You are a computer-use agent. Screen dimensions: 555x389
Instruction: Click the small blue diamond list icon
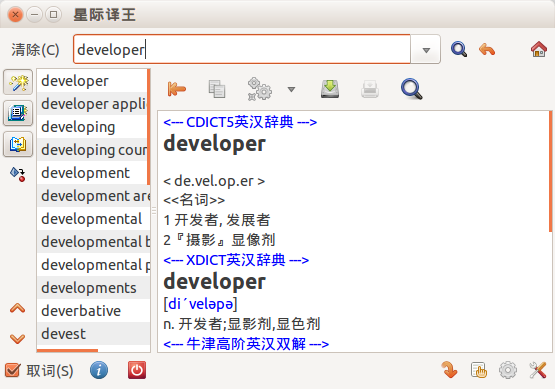click(18, 174)
